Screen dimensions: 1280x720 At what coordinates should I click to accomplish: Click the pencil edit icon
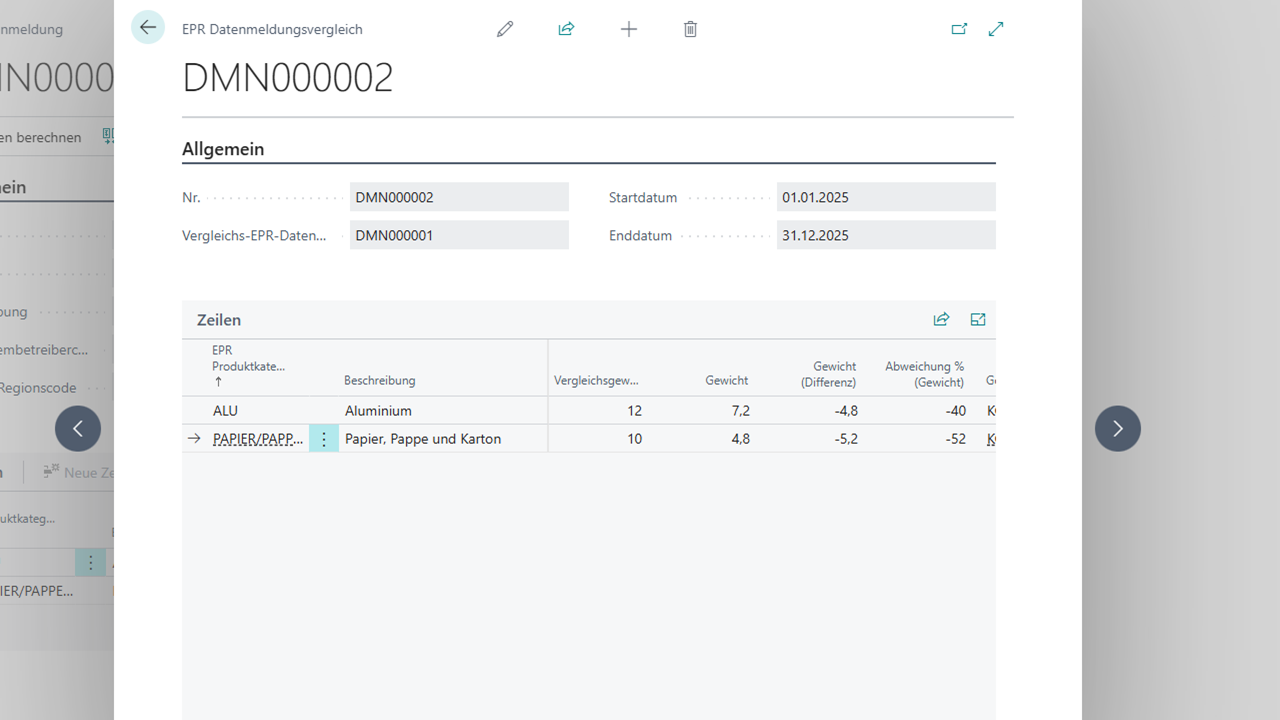pos(505,29)
